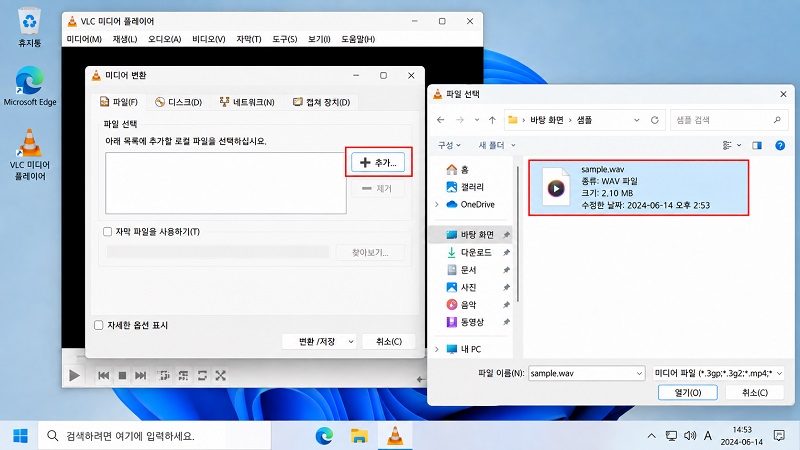This screenshot has width=800, height=450.
Task: Select the VLC 미디어 플레이어 desktop shortcut
Action: (x=30, y=155)
